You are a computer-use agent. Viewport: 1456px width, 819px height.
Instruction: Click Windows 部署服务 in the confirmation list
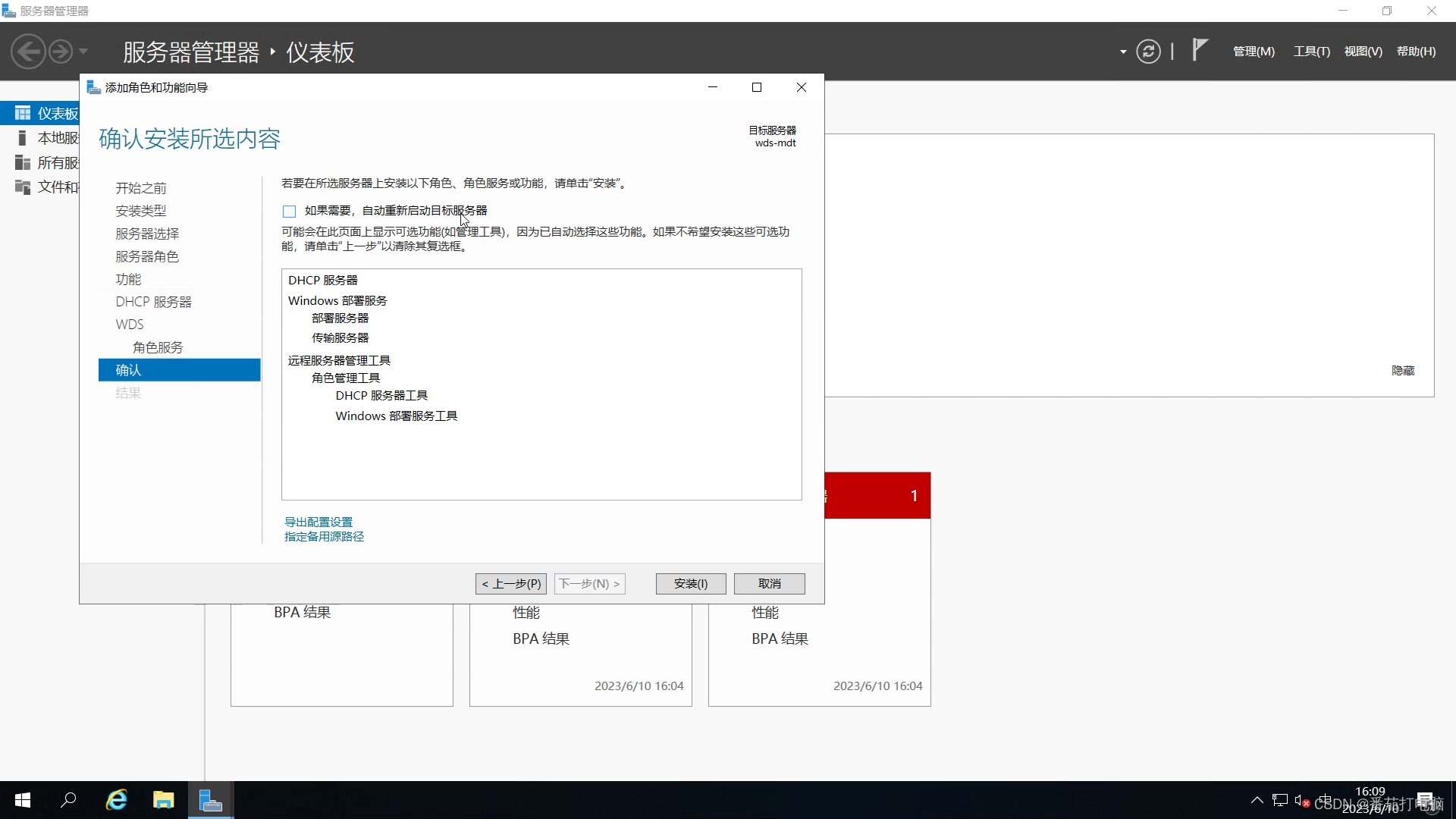(x=337, y=301)
